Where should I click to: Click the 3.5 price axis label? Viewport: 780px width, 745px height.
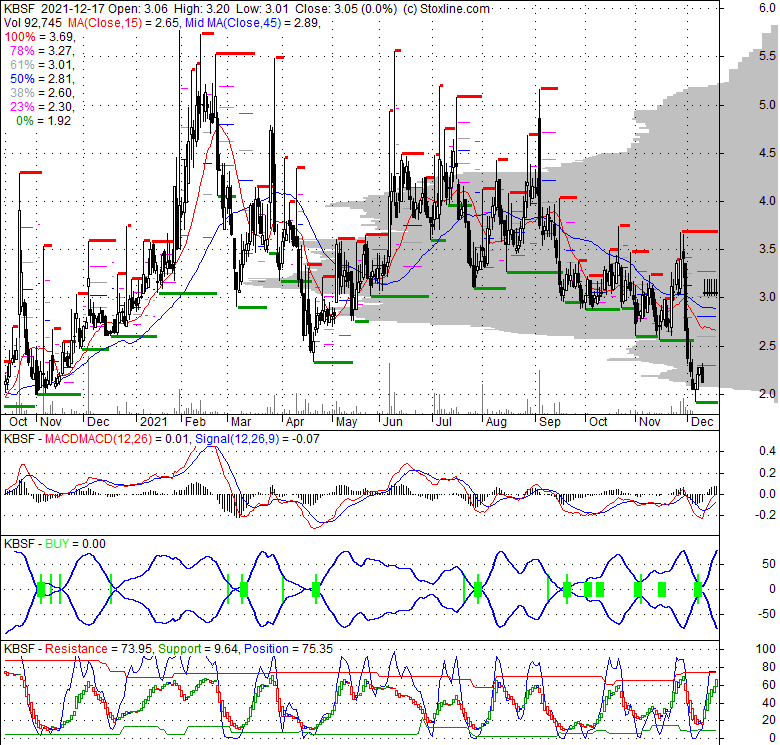[767, 249]
